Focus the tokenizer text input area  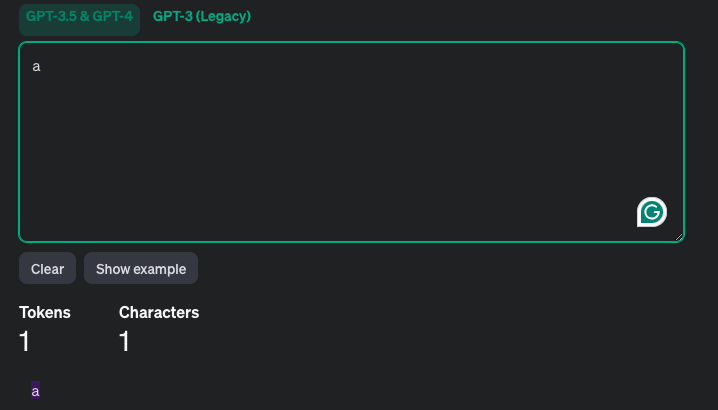click(x=350, y=140)
